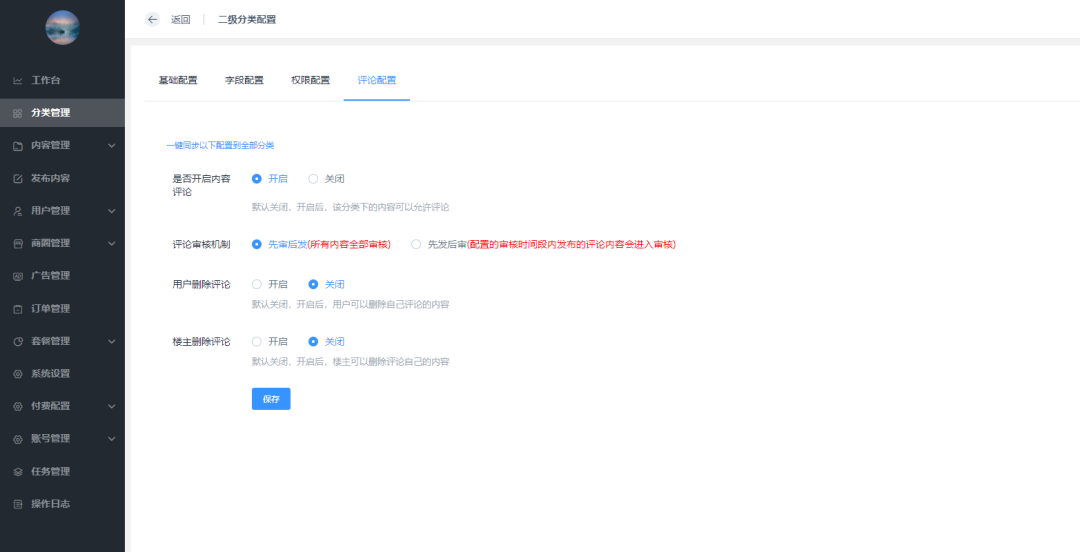Choose 先发后审 review mechanism

click(x=416, y=244)
